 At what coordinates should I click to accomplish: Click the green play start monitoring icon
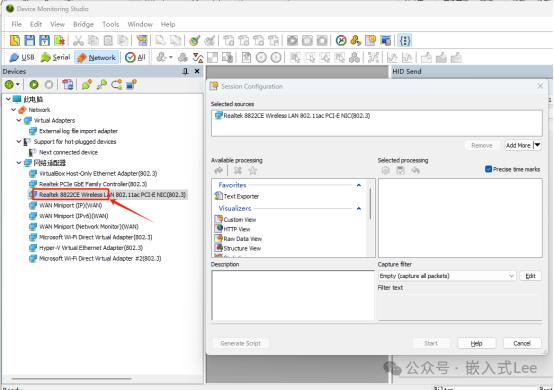click(x=34, y=84)
